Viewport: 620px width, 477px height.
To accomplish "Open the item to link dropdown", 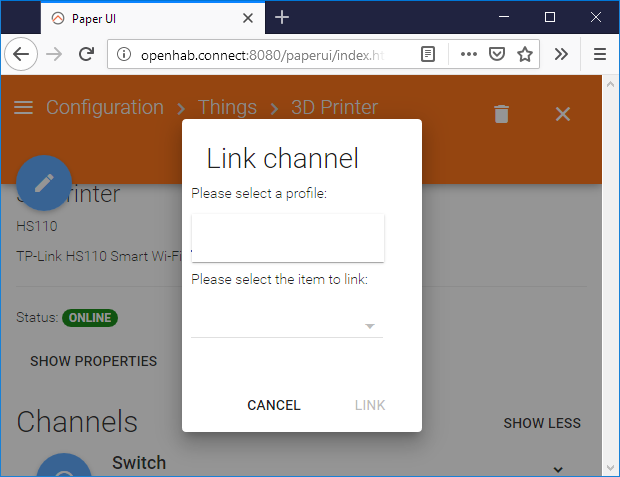I will (287, 326).
